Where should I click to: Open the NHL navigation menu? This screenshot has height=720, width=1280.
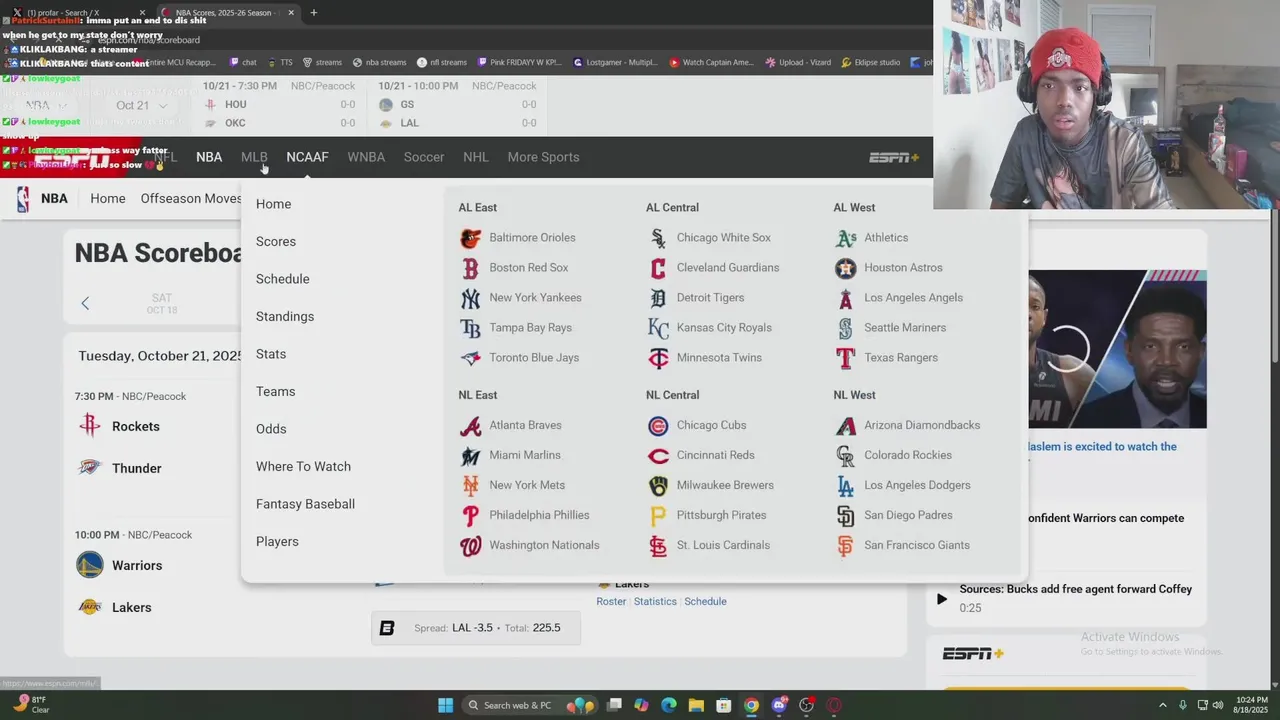coord(476,157)
